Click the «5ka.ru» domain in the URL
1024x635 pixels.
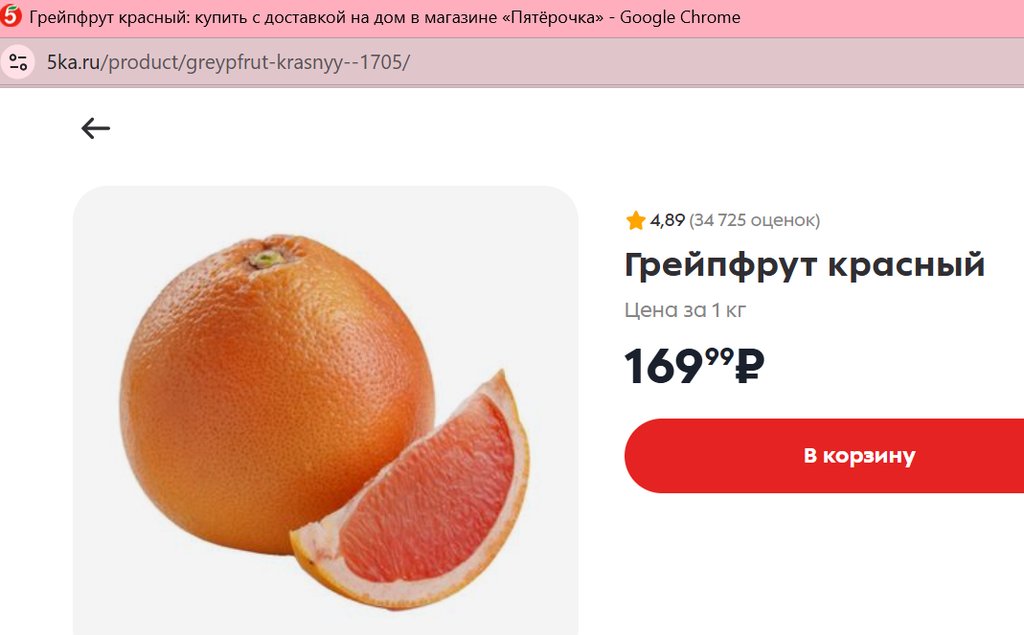pyautogui.click(x=74, y=62)
